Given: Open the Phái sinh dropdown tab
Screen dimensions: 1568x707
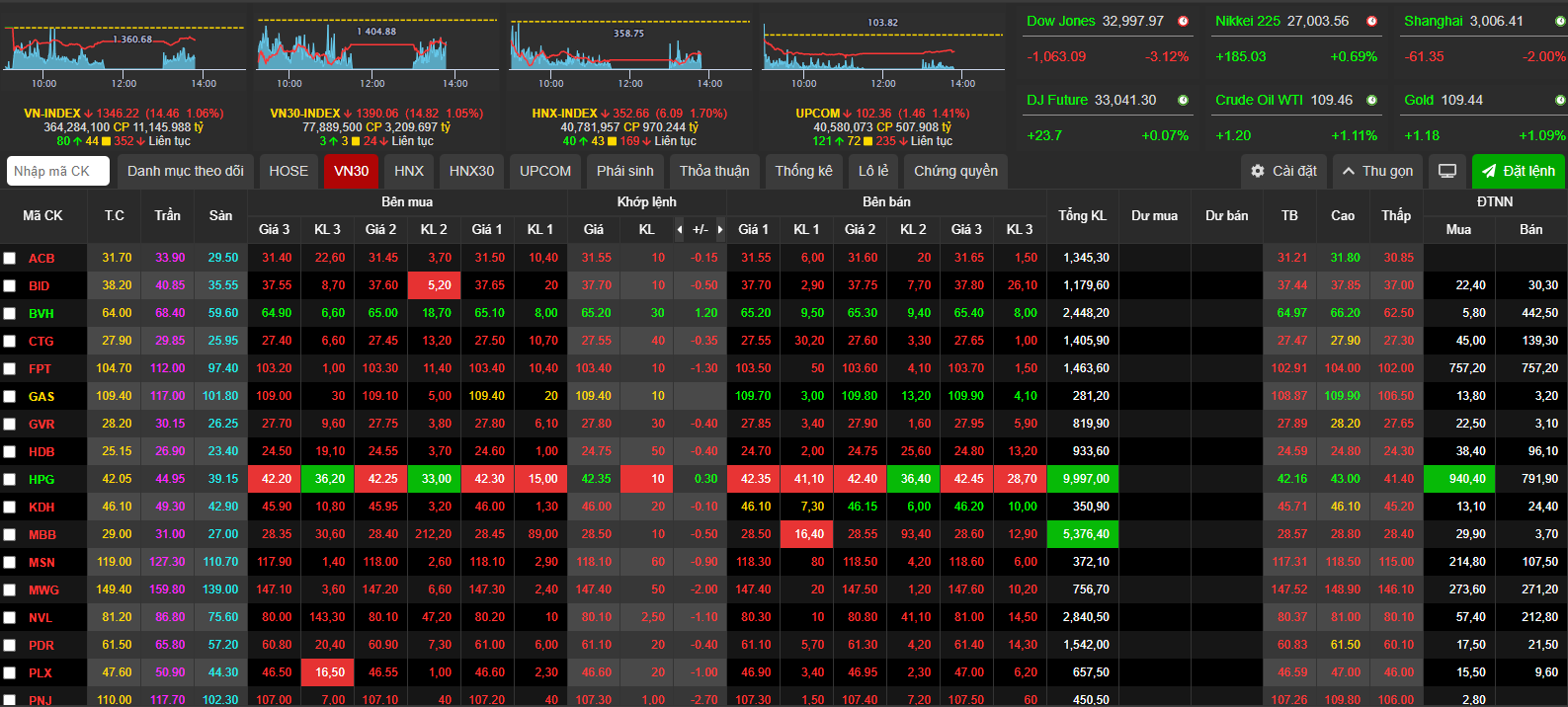Looking at the screenshot, I should [624, 171].
